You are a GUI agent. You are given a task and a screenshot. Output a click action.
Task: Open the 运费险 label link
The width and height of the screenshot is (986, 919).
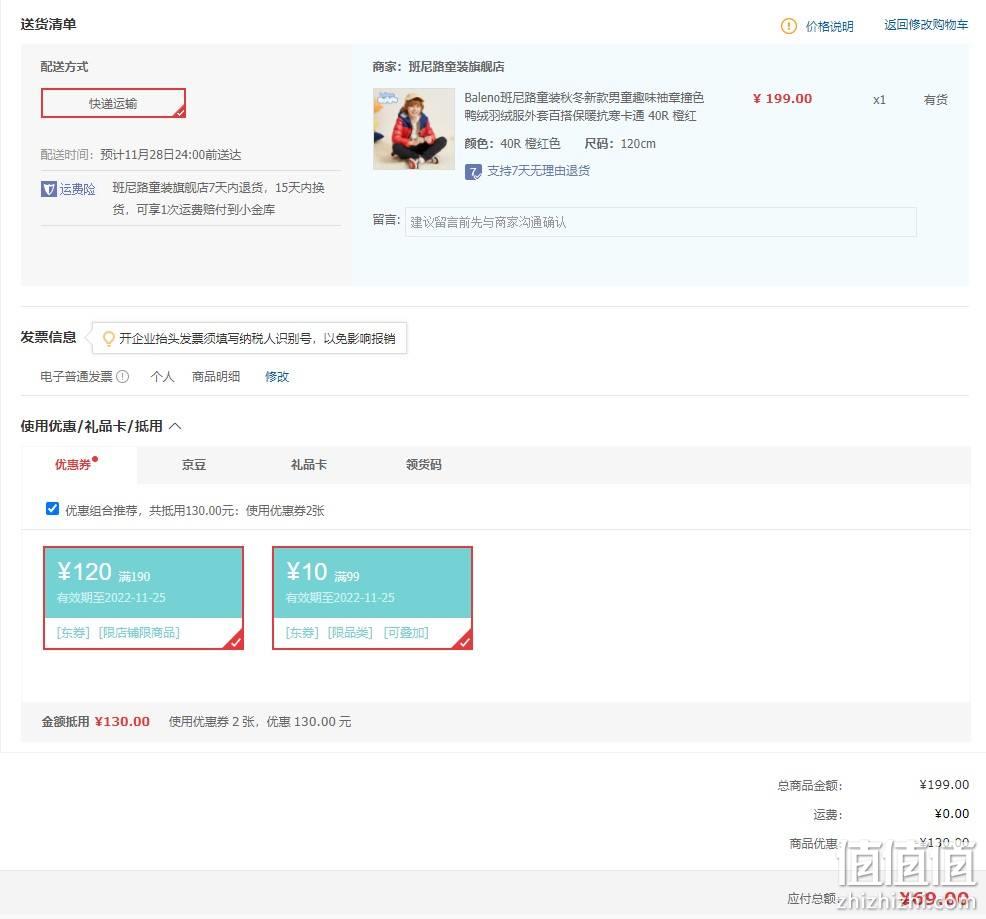tap(77, 189)
